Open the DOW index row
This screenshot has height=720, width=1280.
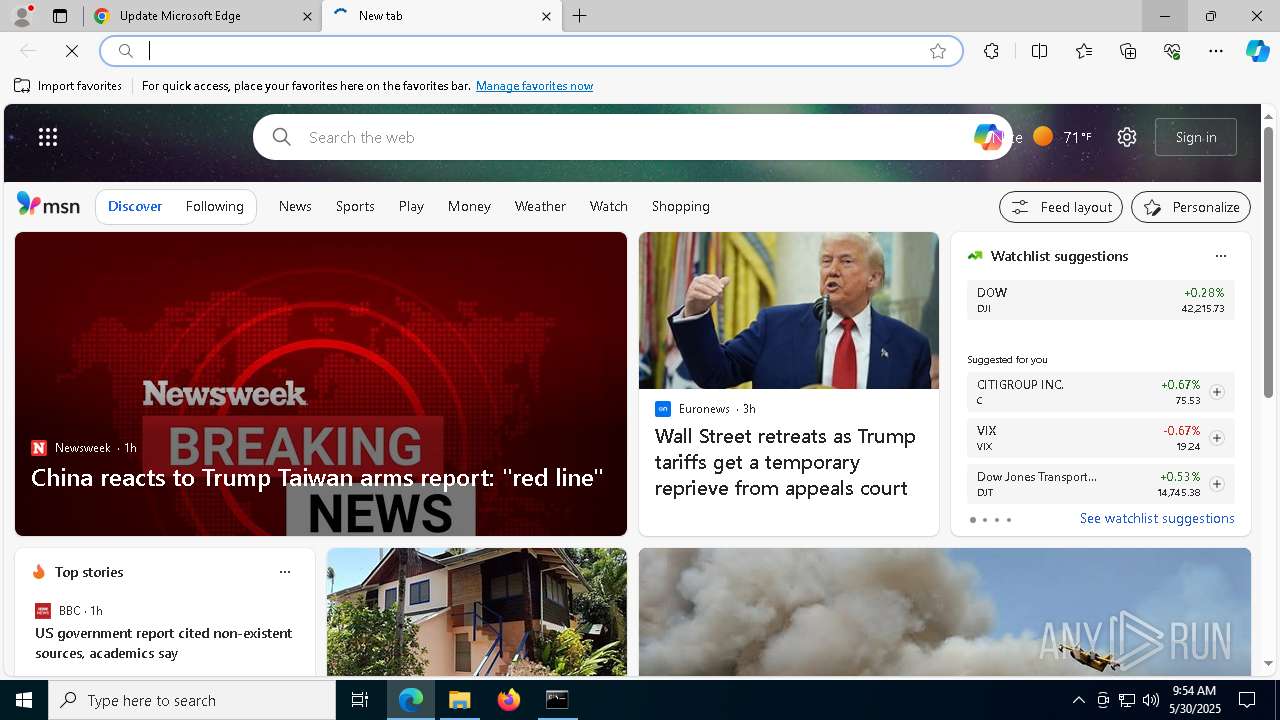[1101, 300]
